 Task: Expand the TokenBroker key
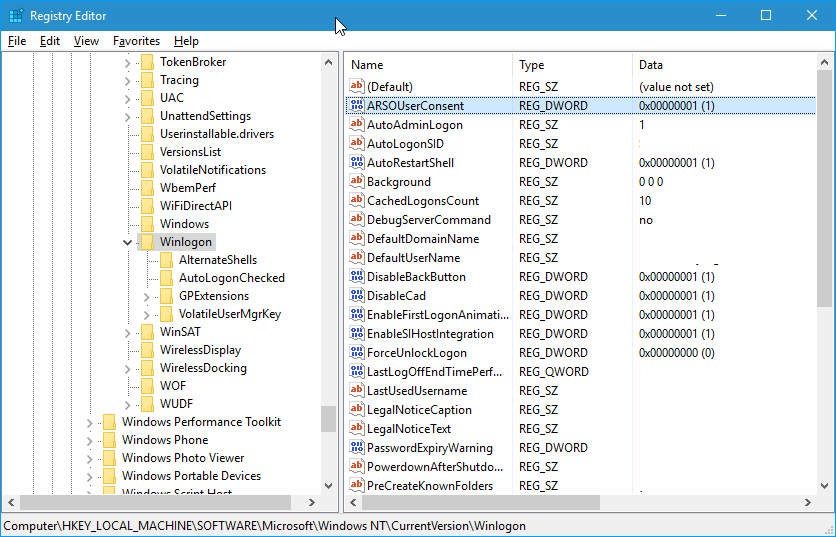point(127,63)
